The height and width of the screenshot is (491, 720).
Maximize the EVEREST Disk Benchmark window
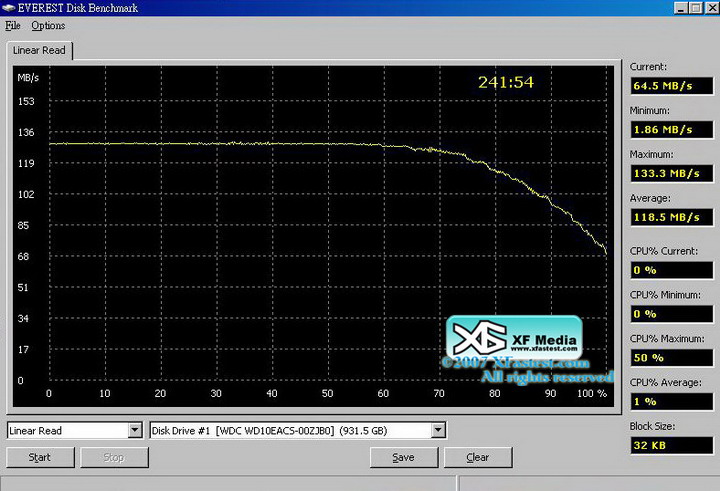pyautogui.click(x=696, y=8)
